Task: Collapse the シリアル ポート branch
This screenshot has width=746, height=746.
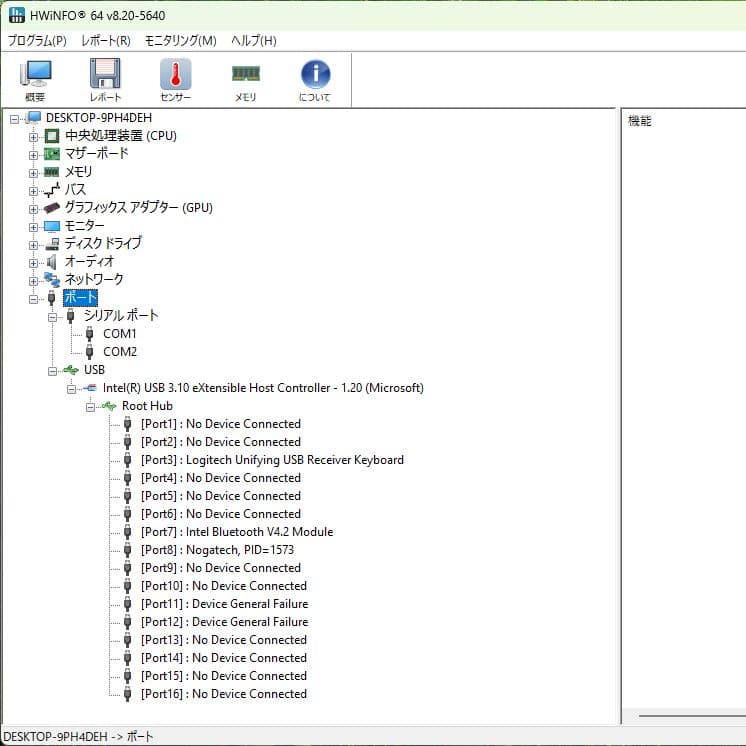Action: coord(53,316)
